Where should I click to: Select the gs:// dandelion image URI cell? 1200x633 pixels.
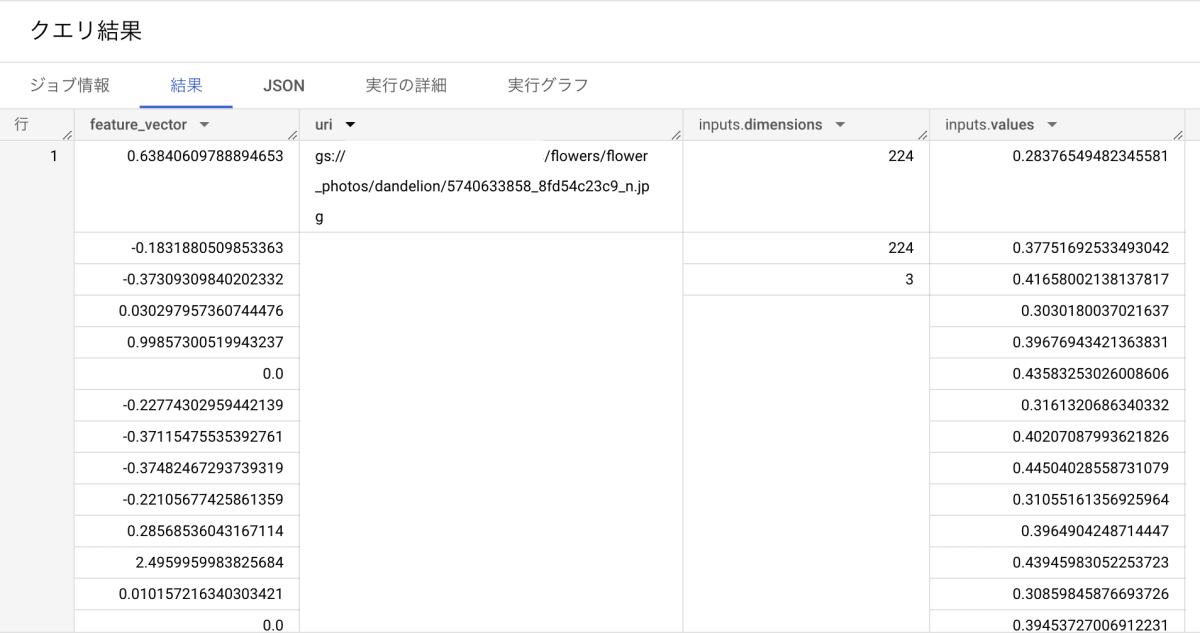click(x=491, y=187)
